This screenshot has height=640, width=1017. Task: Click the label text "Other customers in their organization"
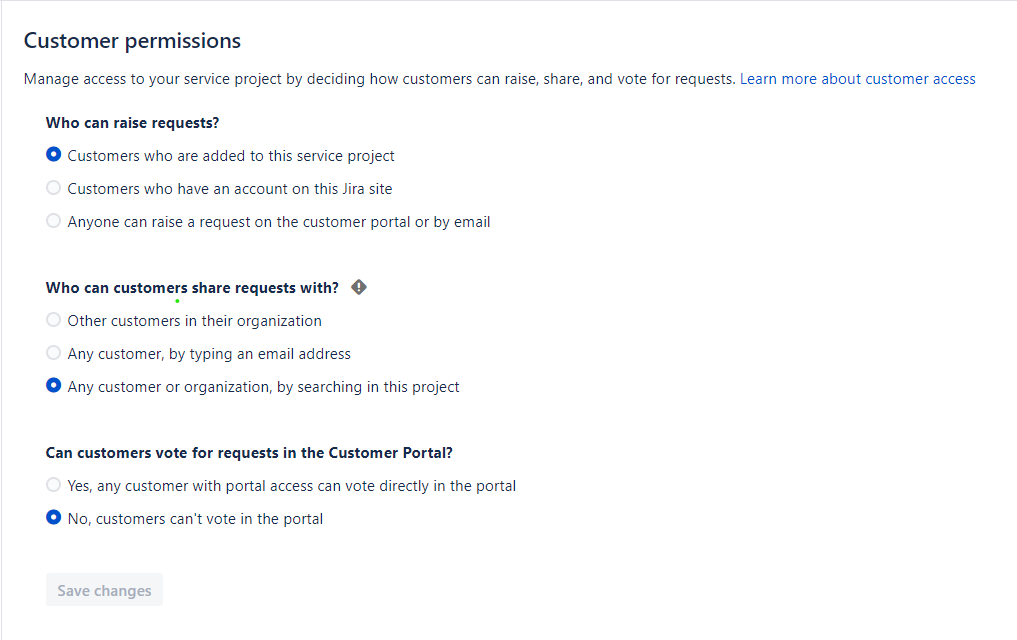click(x=194, y=320)
